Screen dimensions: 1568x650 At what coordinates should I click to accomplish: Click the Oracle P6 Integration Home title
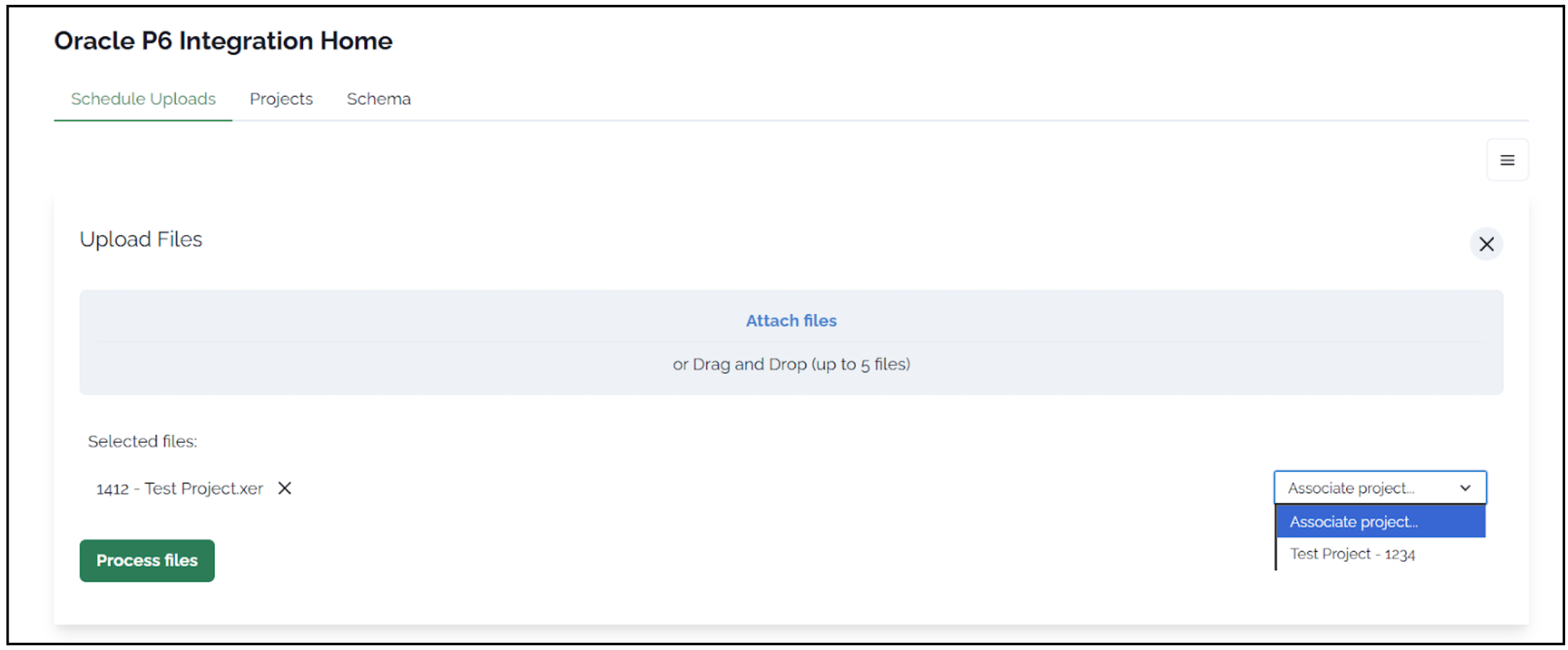point(223,41)
